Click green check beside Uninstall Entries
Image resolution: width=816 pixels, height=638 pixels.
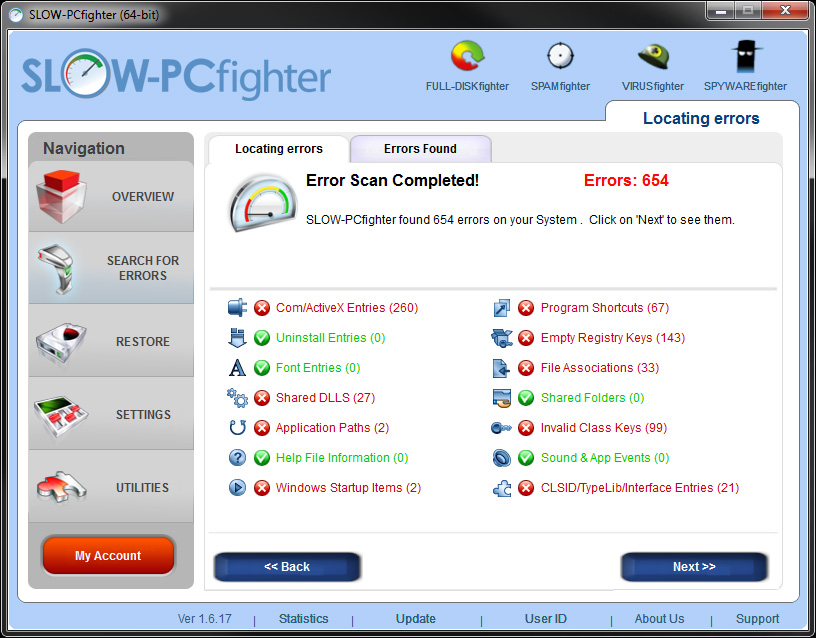tap(262, 338)
